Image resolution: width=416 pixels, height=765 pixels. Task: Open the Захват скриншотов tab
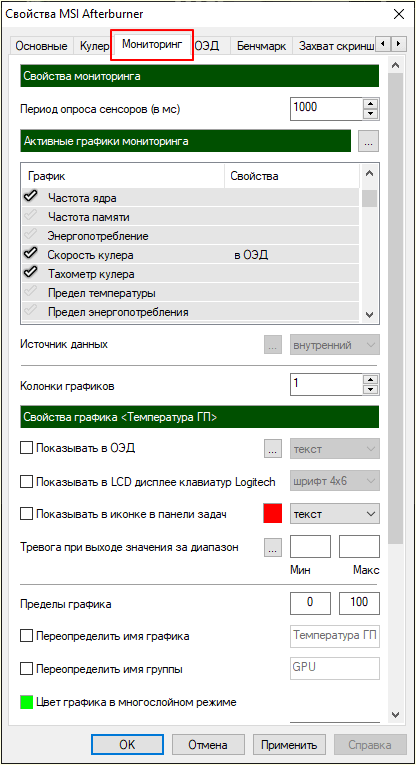pyautogui.click(x=336, y=46)
